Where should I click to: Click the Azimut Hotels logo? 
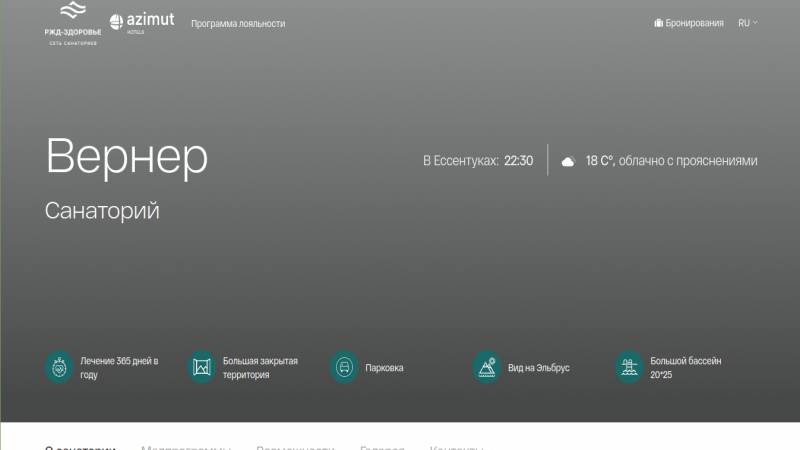click(x=142, y=22)
